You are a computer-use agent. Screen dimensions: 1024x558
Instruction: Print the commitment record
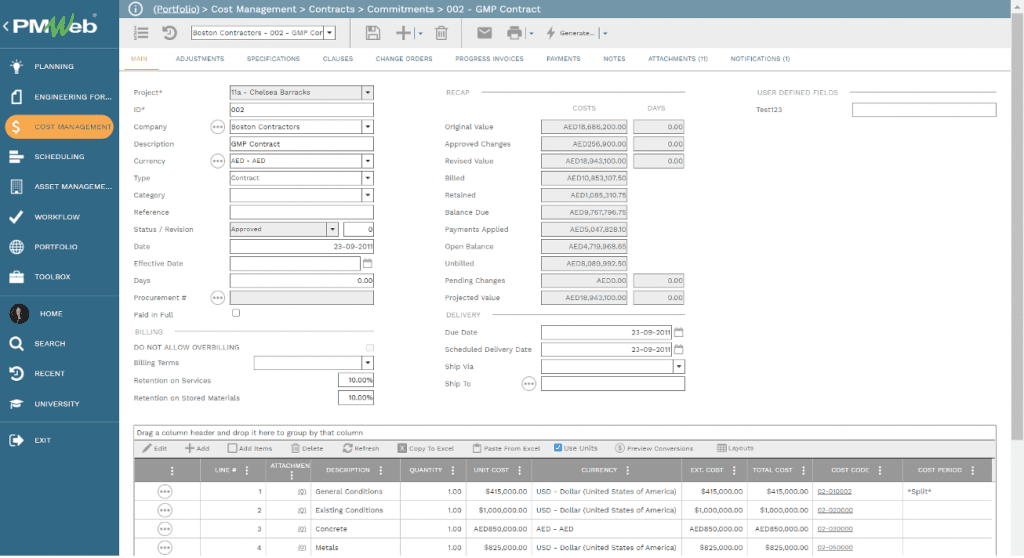[x=515, y=33]
